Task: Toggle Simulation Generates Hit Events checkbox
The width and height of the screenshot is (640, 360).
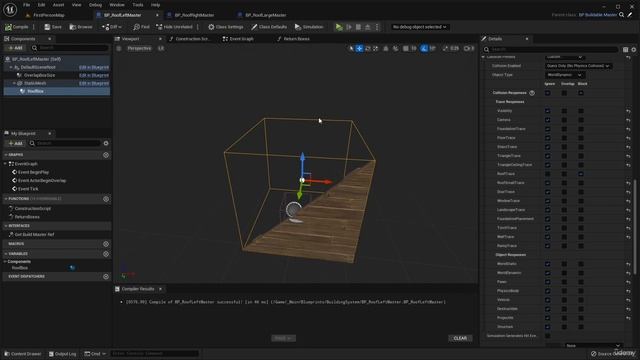Action: coord(547,336)
